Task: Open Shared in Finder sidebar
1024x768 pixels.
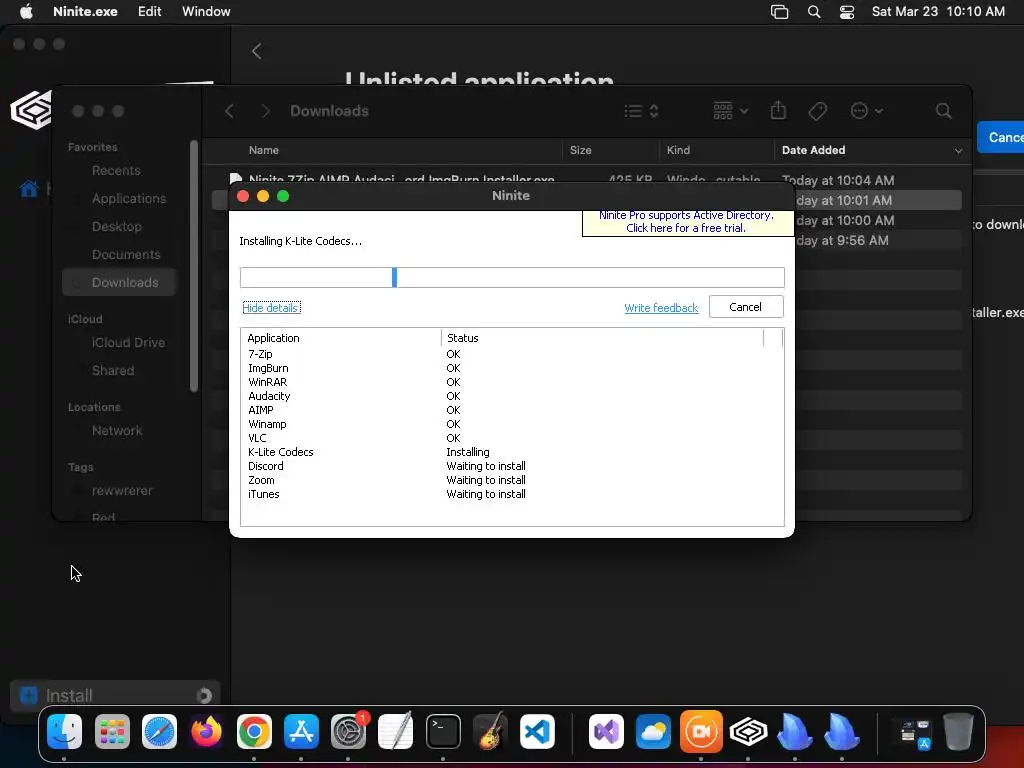Action: coord(113,371)
